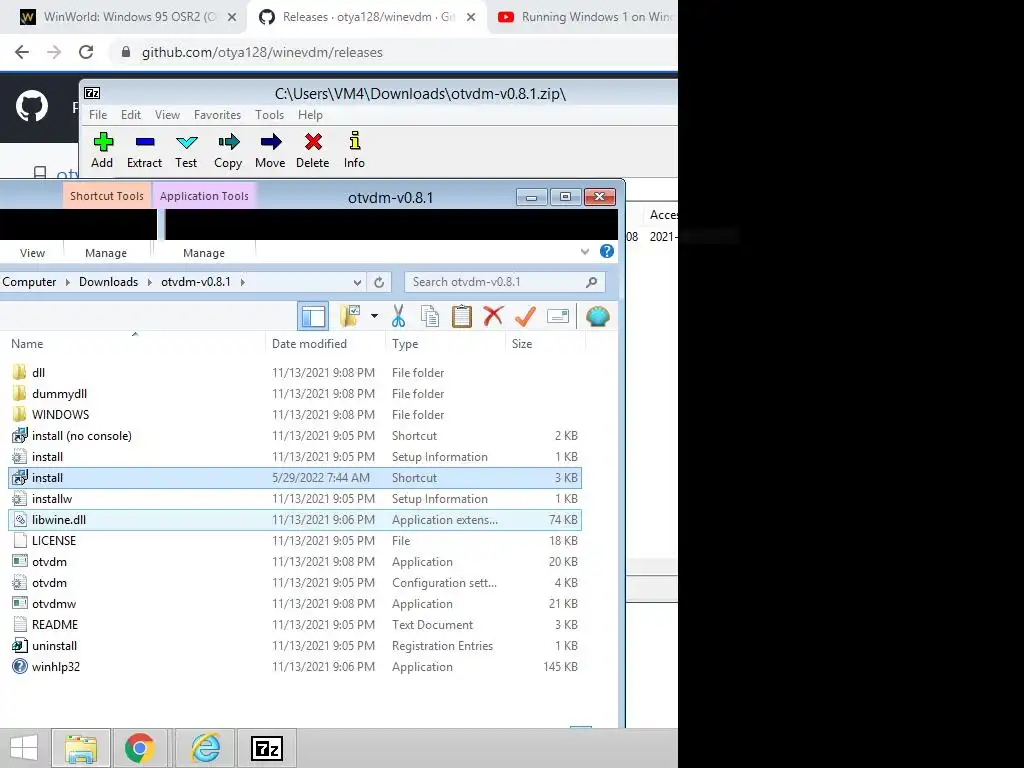
Task: Expand the ribbon with the chevron
Action: [584, 251]
